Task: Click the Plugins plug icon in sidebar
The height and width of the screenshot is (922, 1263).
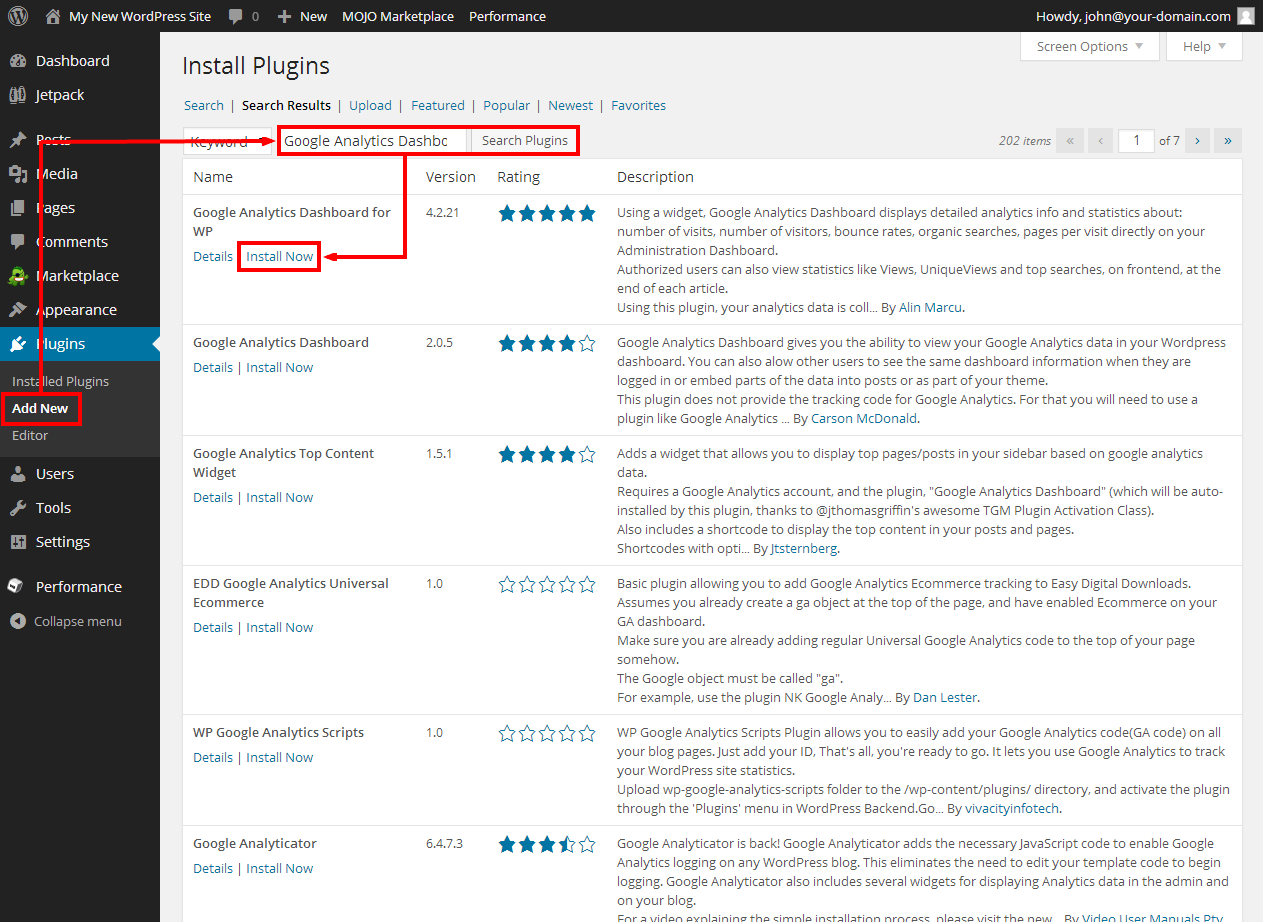Action: tap(18, 344)
